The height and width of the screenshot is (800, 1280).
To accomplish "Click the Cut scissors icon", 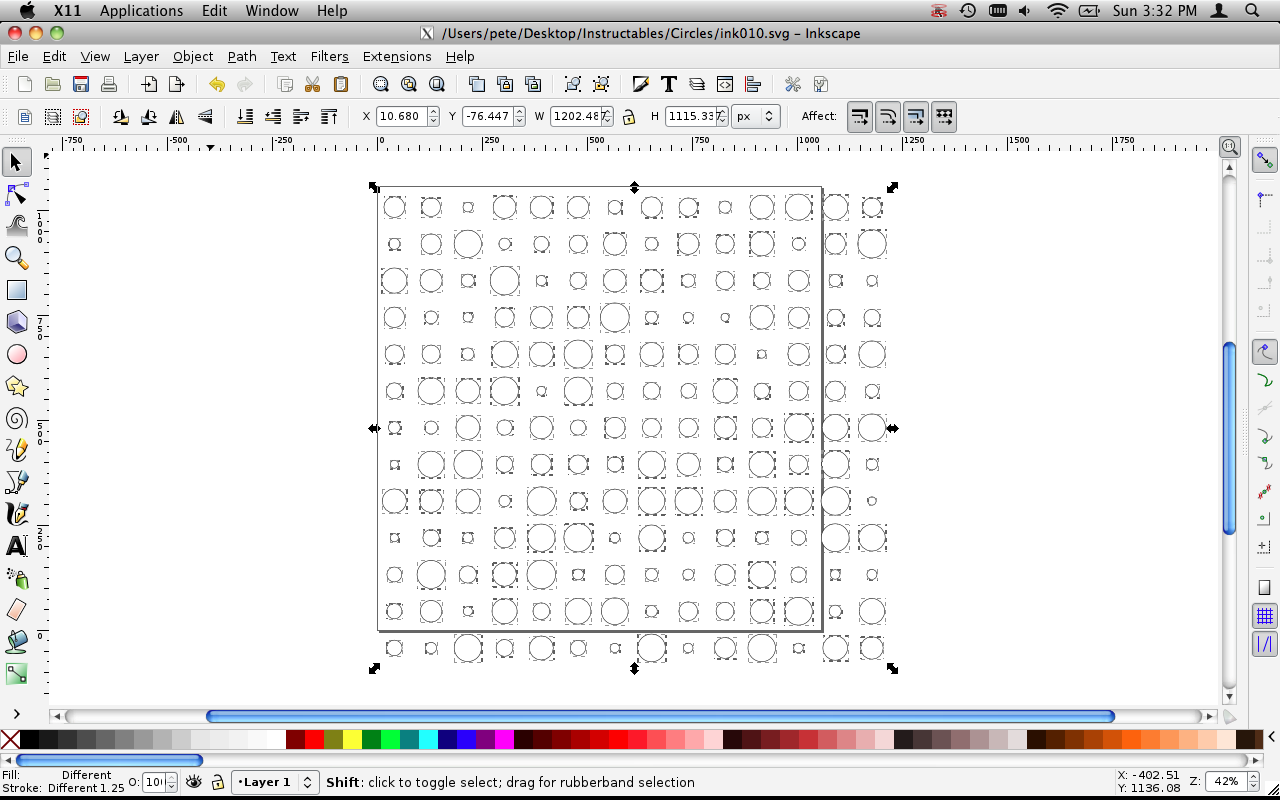I will point(312,84).
